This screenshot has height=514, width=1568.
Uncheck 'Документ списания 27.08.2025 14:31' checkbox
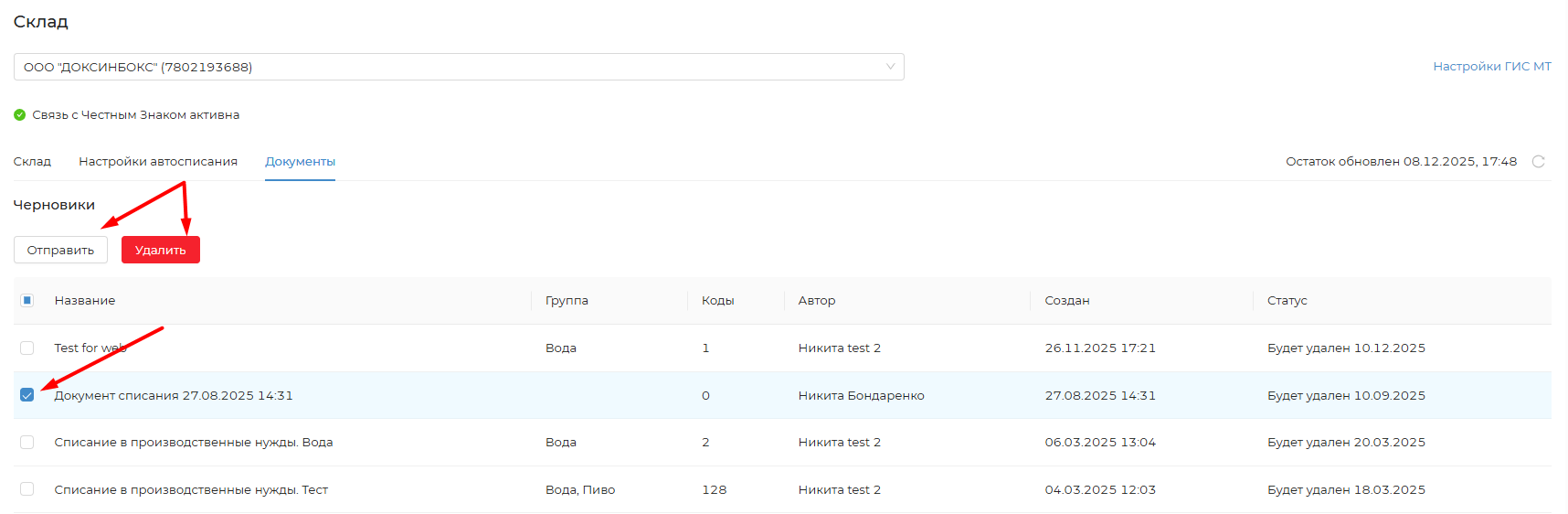click(27, 395)
